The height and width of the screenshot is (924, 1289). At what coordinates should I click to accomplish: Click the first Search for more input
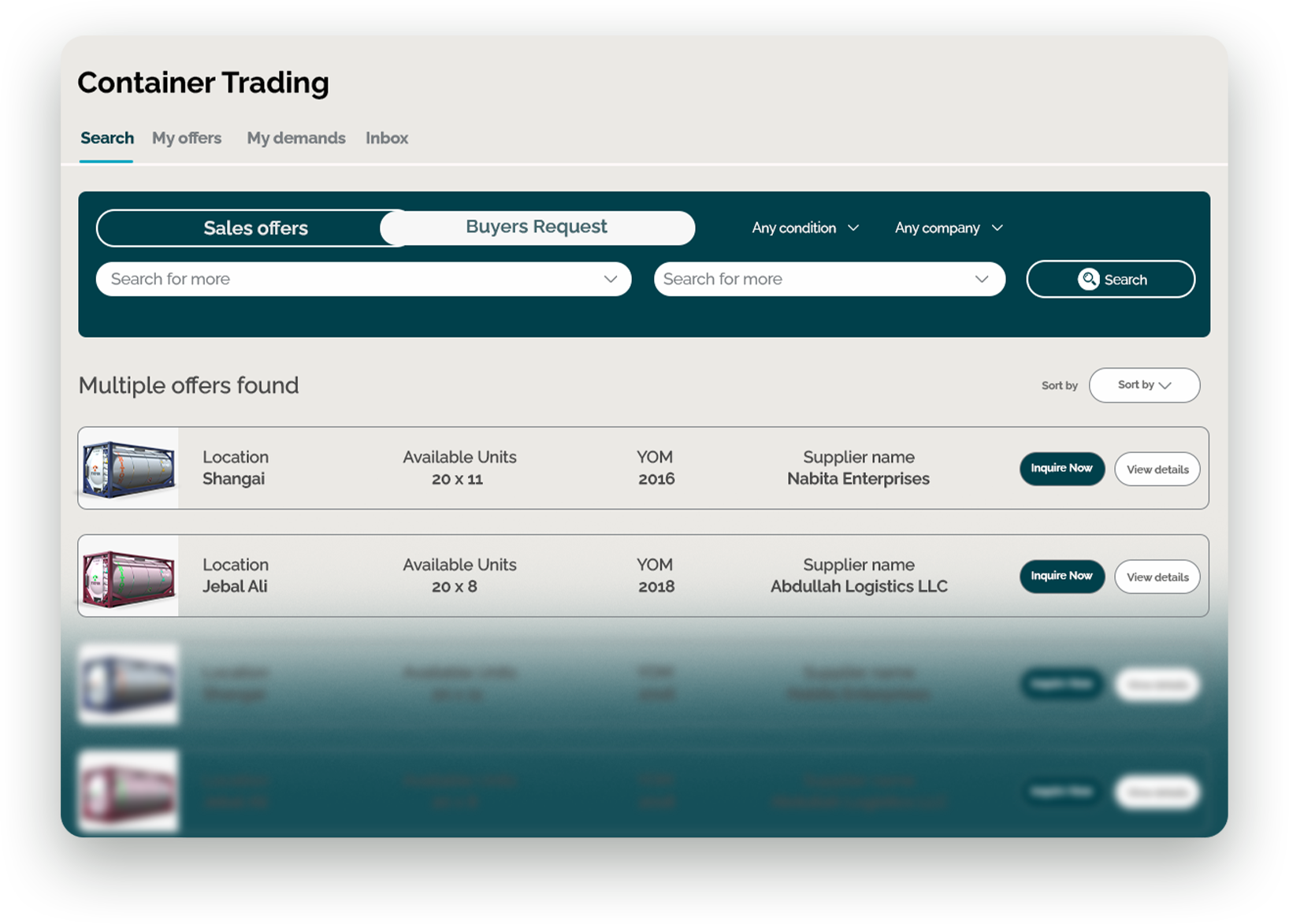(x=347, y=279)
